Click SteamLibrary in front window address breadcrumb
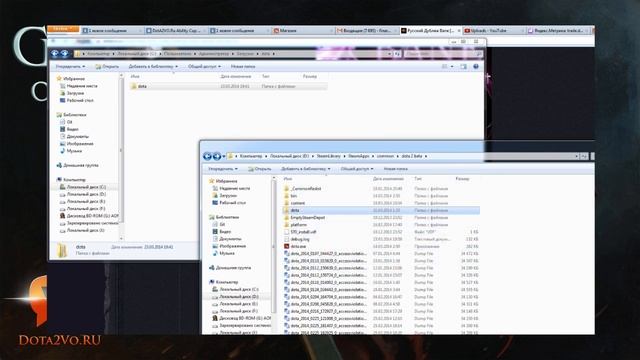Screen dimensions: 640x360 point(328,156)
